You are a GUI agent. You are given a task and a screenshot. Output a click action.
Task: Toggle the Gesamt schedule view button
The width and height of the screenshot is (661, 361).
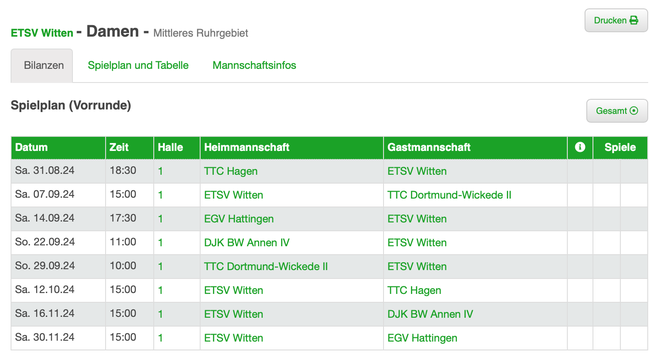coord(617,111)
